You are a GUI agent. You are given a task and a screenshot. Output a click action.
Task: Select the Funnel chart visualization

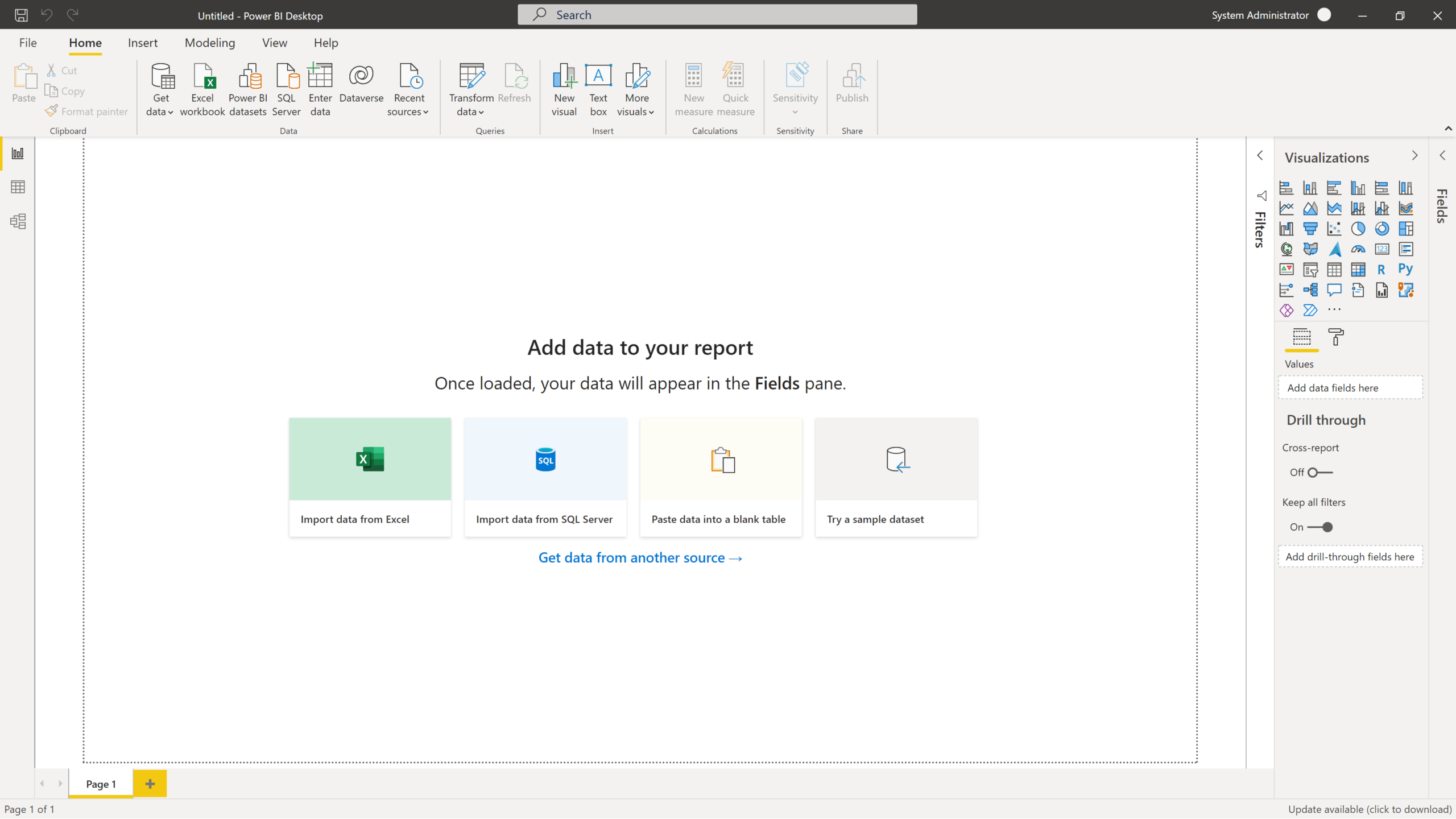pos(1311,228)
